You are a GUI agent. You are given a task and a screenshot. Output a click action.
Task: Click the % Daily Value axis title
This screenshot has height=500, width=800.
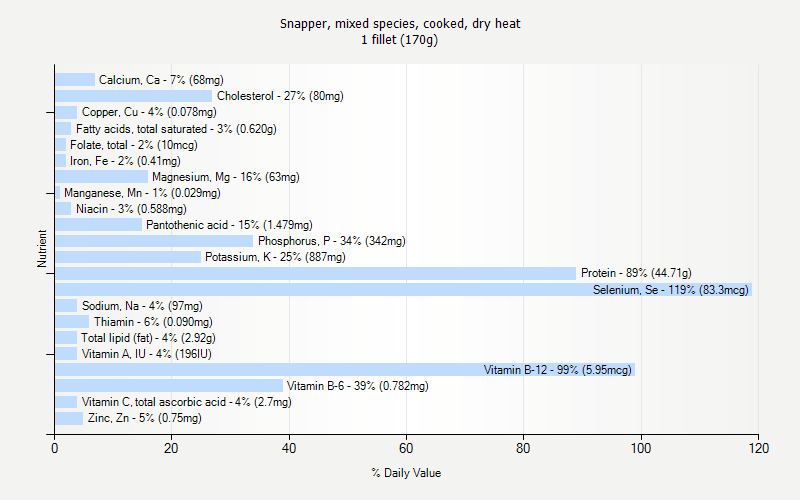click(406, 473)
